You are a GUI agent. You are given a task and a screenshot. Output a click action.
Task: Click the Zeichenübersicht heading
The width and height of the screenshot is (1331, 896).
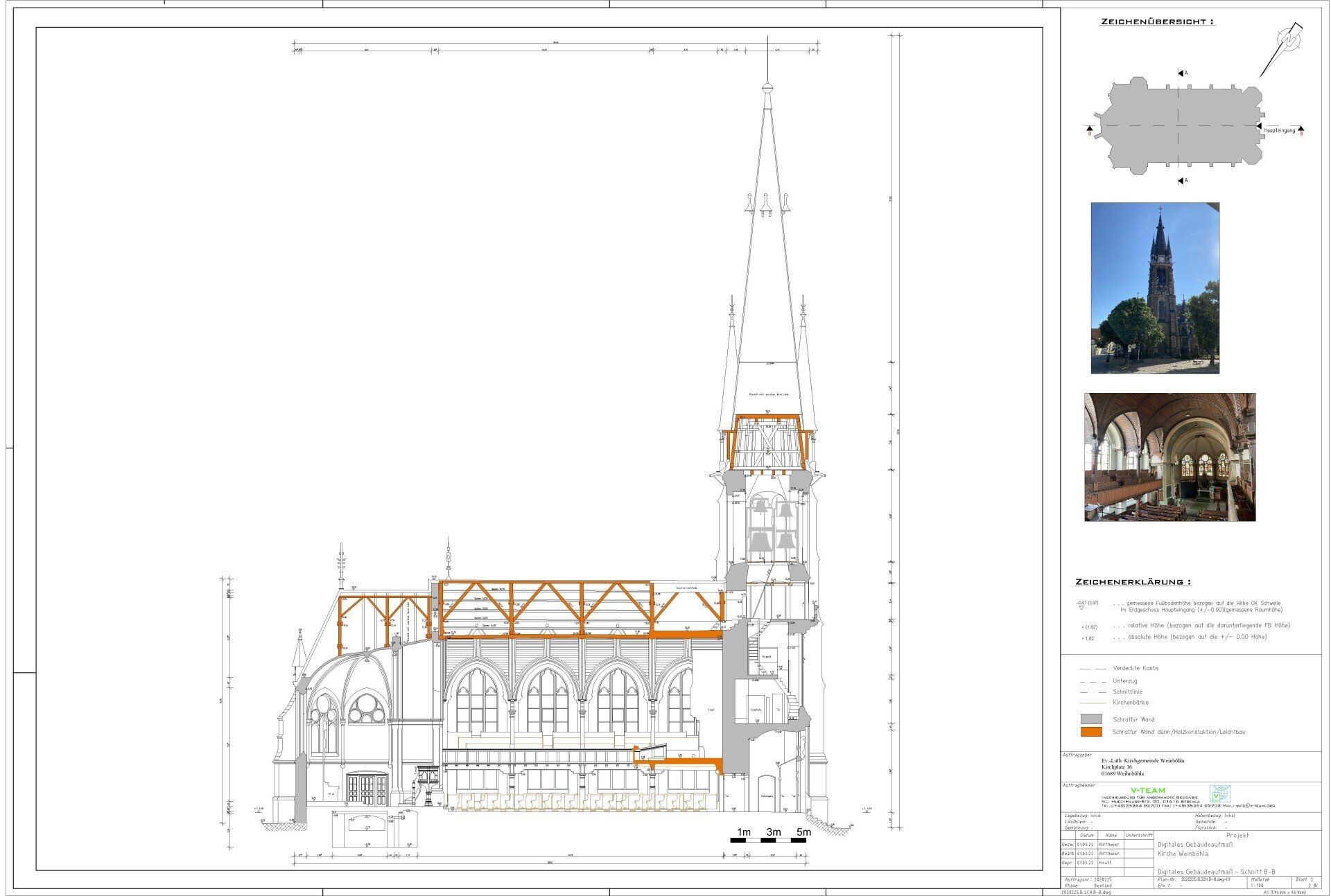coord(1158,22)
